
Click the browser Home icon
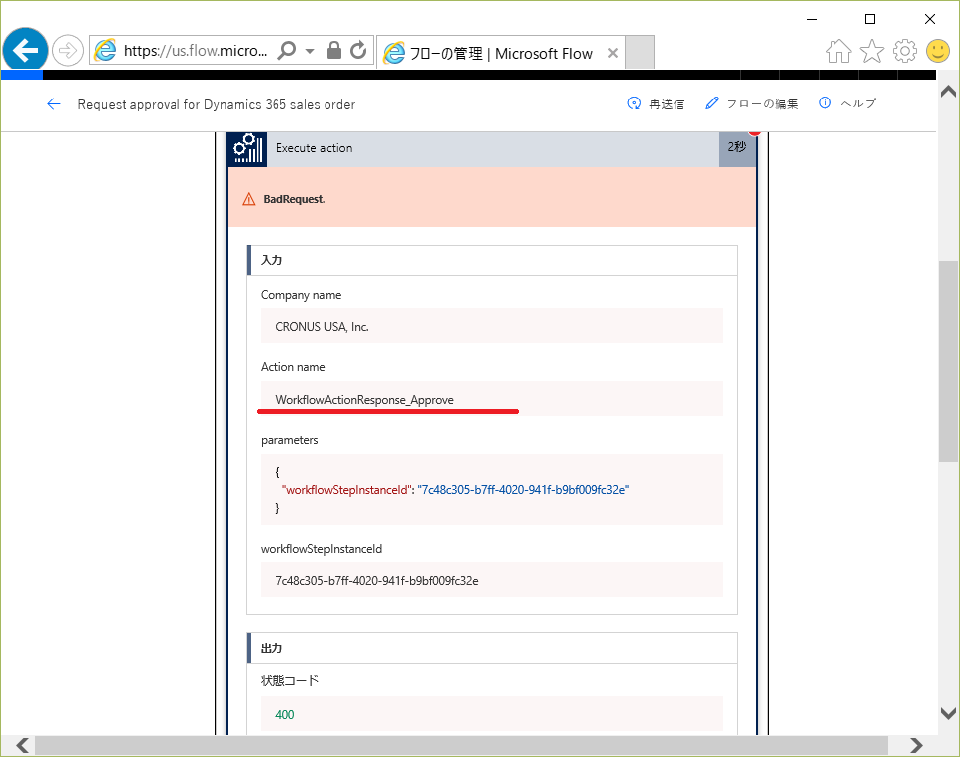coord(839,51)
